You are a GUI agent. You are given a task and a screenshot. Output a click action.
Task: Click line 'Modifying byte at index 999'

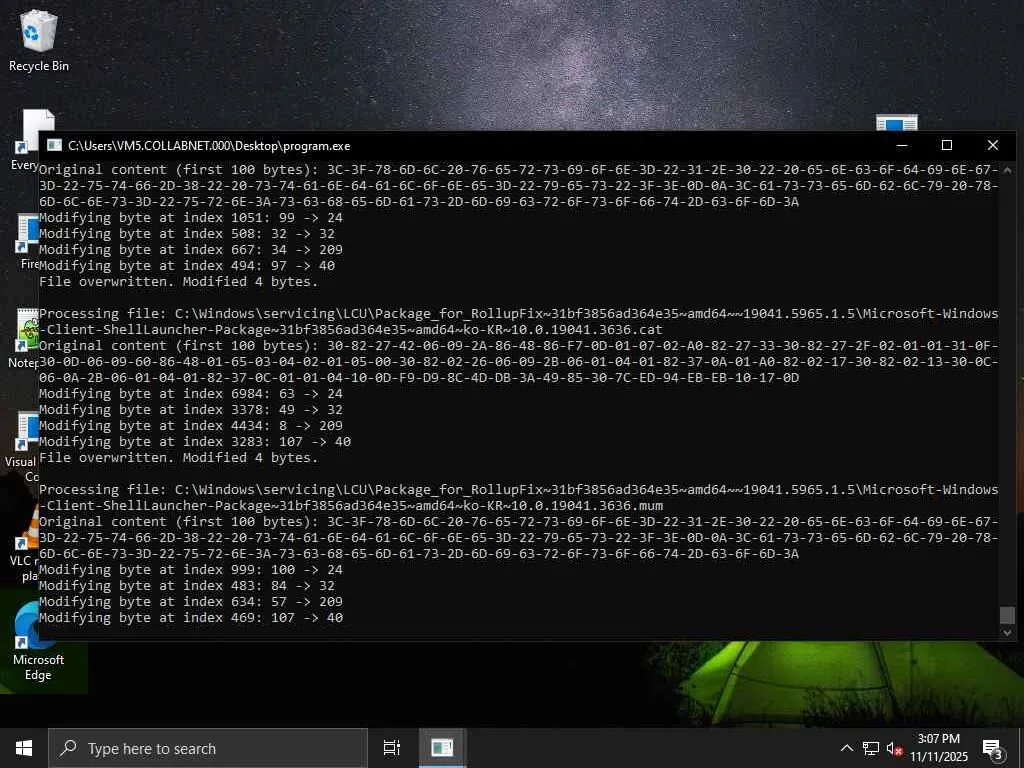191,569
